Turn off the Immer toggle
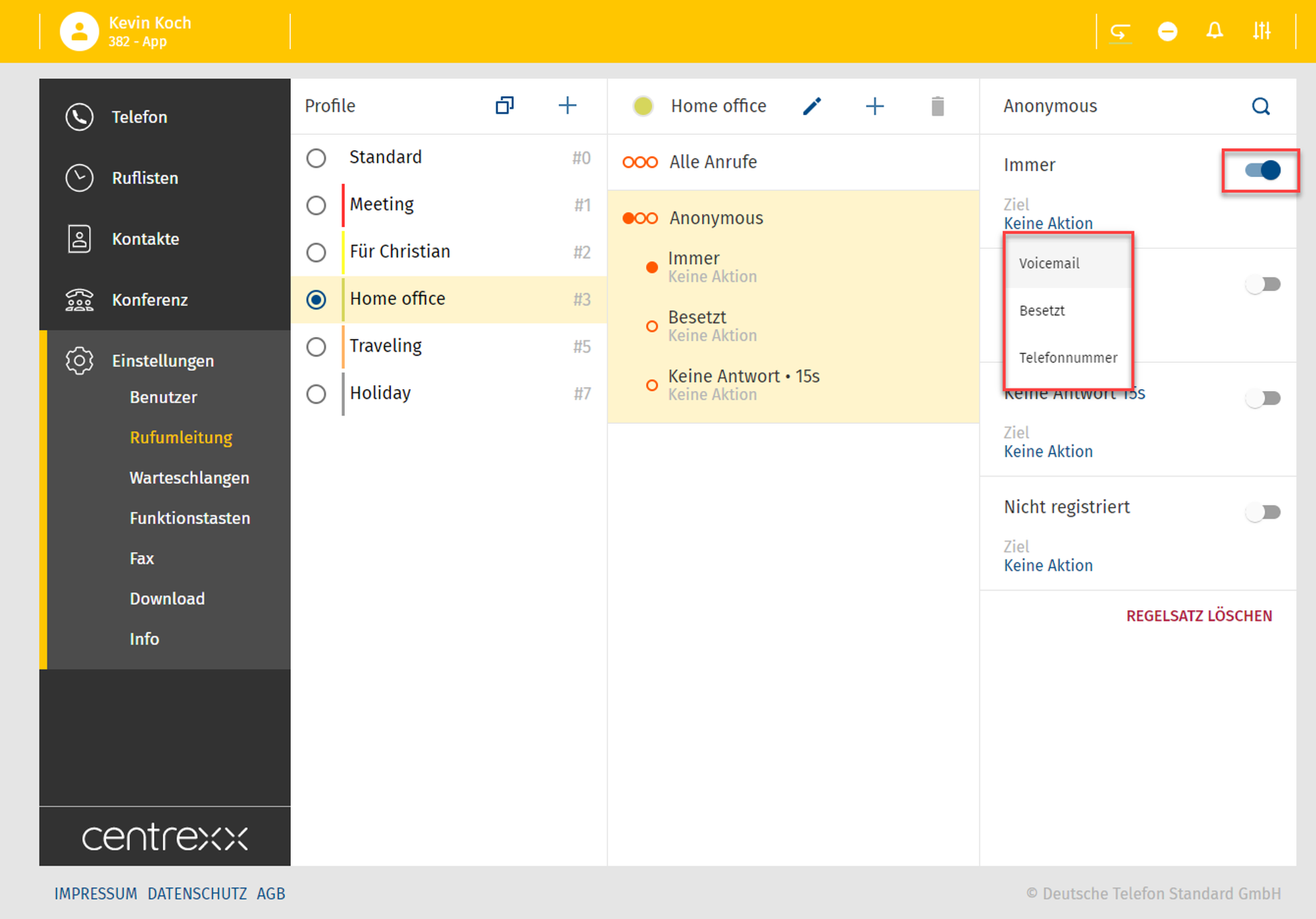 click(1263, 171)
